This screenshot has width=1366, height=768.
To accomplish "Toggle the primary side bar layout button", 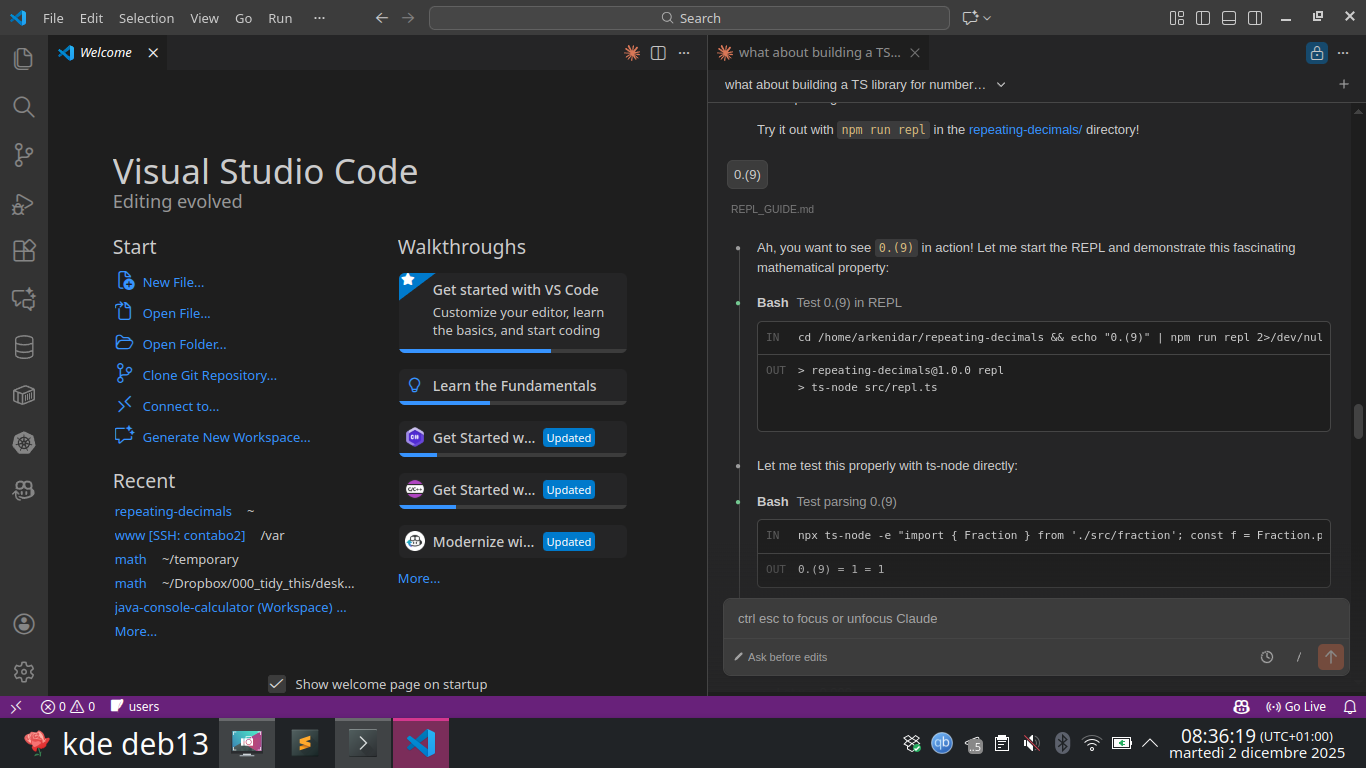I will [1203, 18].
